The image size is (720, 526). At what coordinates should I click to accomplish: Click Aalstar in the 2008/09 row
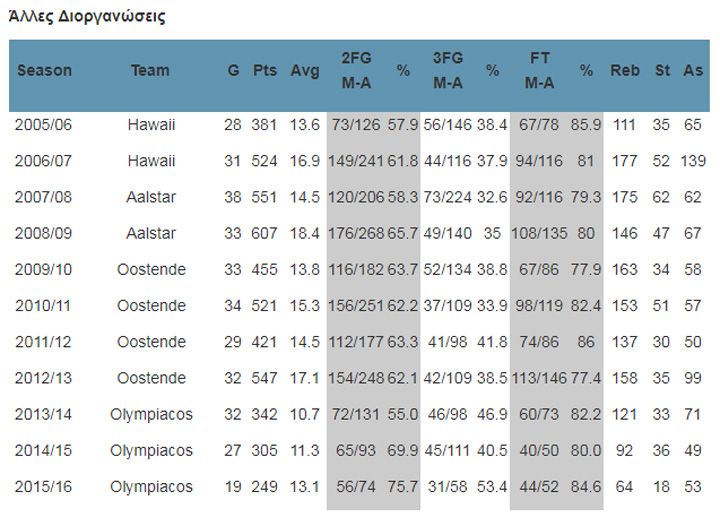click(151, 234)
